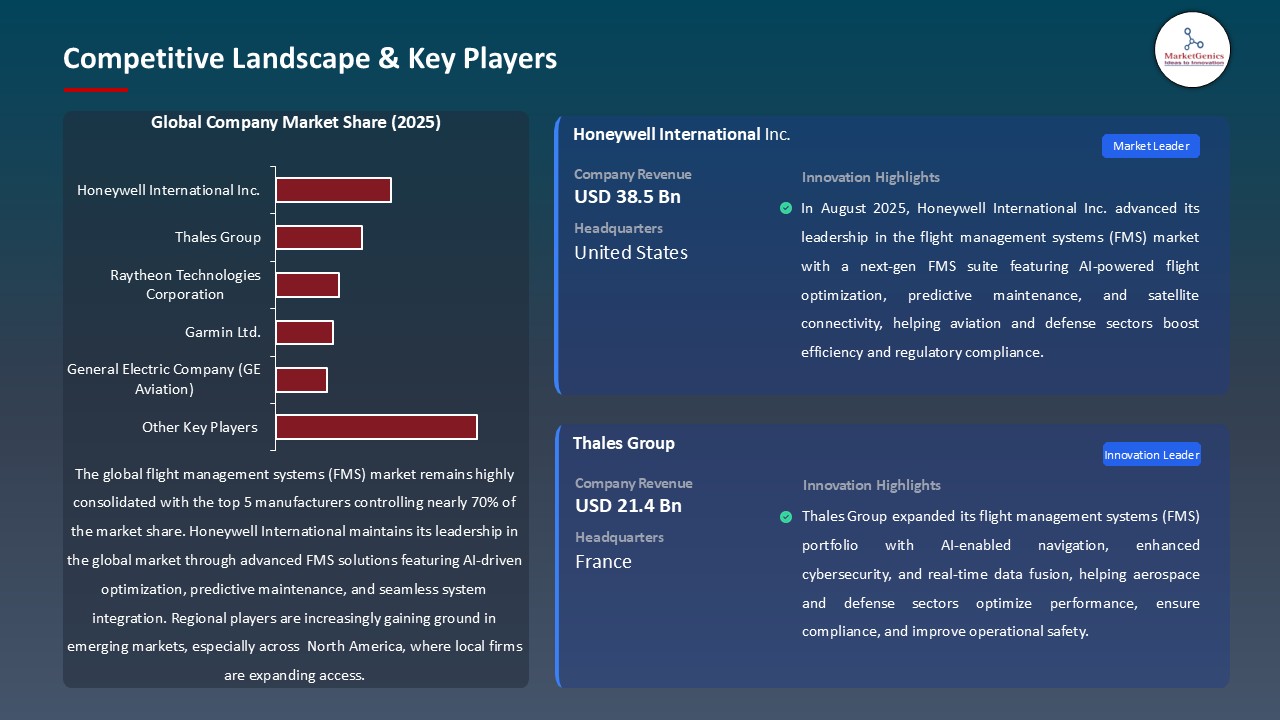Collapse the Global Company Market Share panel
The height and width of the screenshot is (720, 1280).
click(296, 122)
